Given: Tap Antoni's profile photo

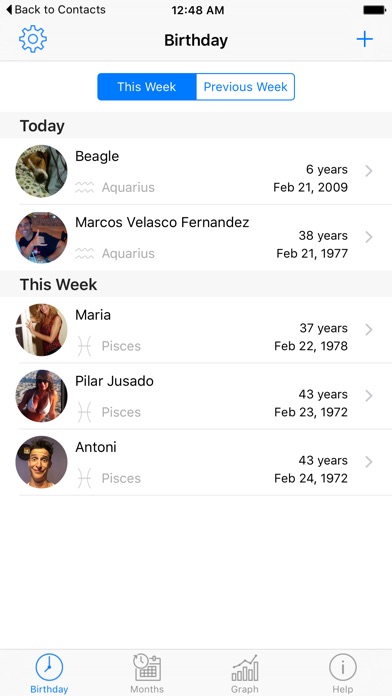Looking at the screenshot, I should pyautogui.click(x=41, y=462).
